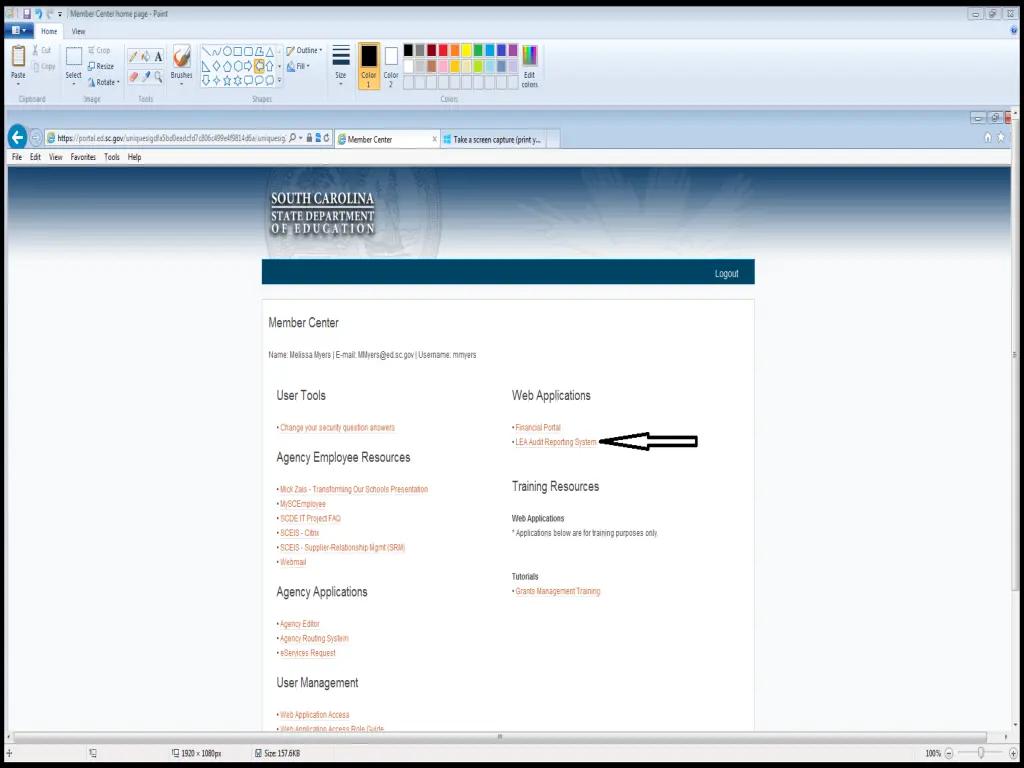The height and width of the screenshot is (768, 1024).
Task: Select the Text tool
Action: [x=158, y=57]
